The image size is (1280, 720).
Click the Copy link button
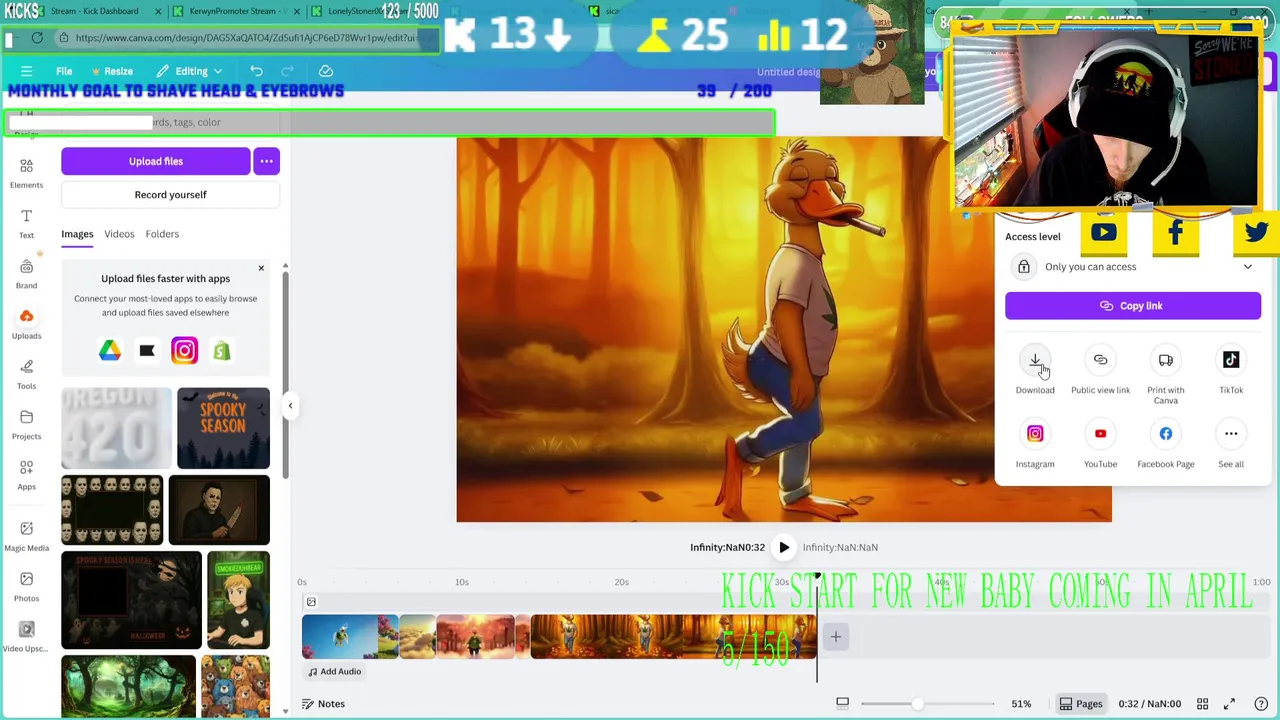(x=1133, y=306)
